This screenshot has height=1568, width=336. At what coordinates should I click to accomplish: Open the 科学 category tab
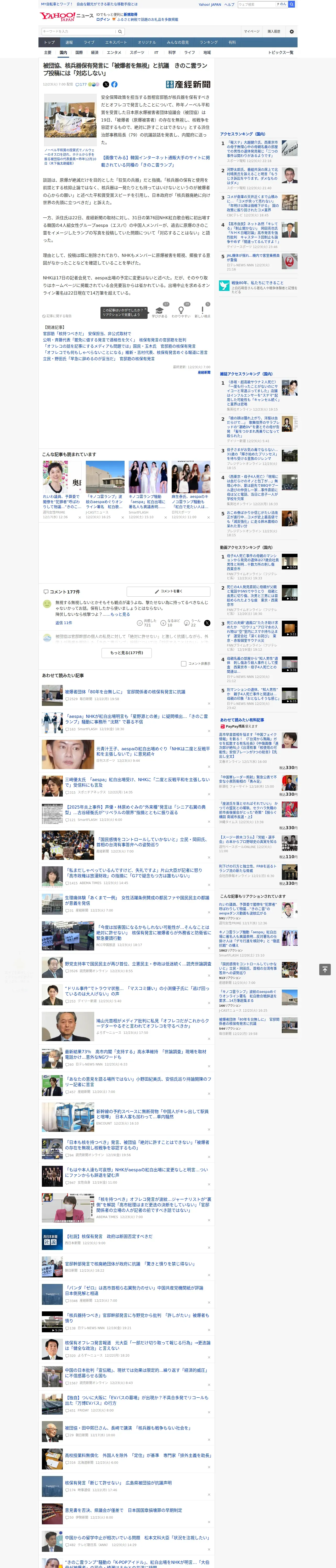[172, 52]
